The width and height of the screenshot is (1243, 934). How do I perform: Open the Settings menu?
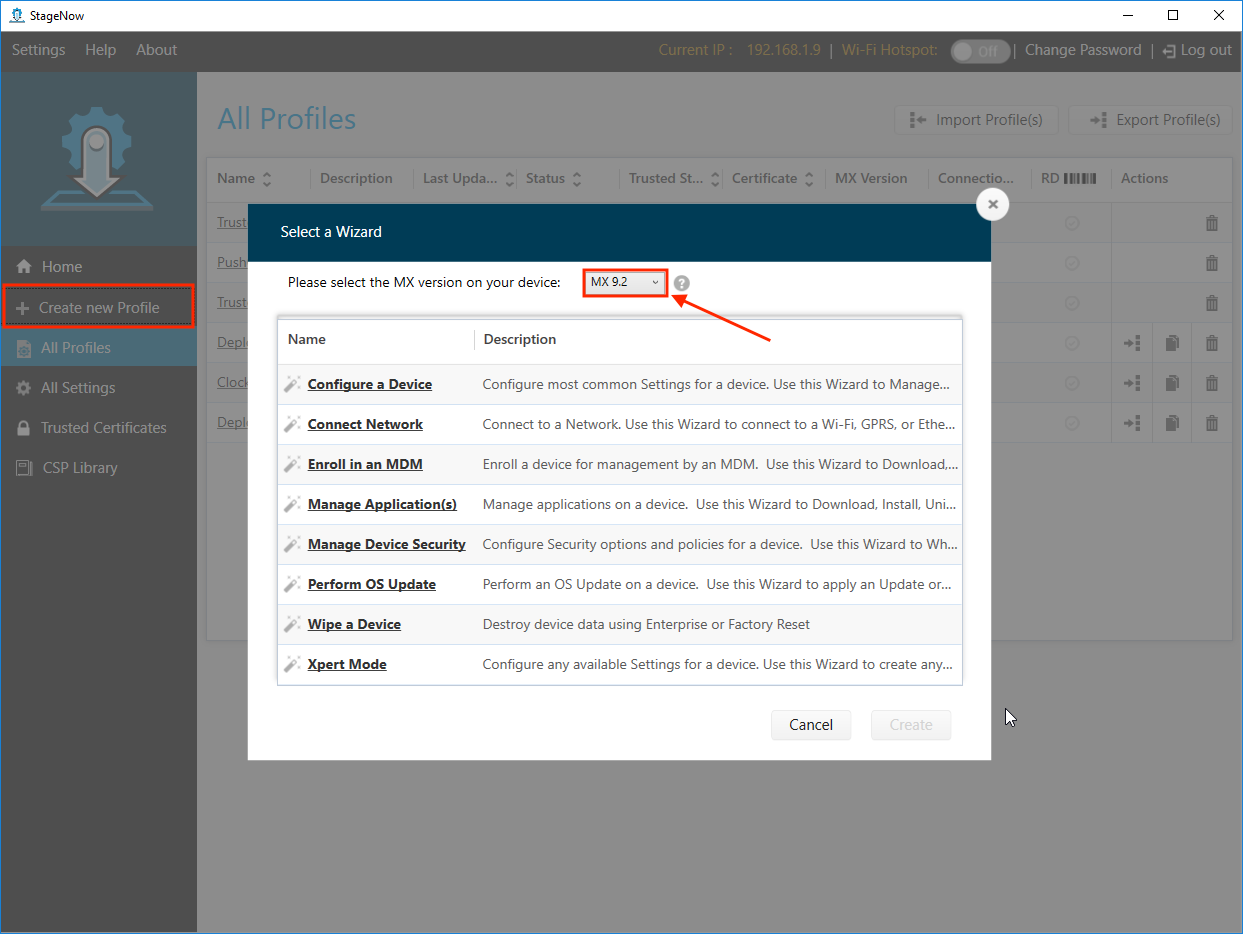[38, 50]
